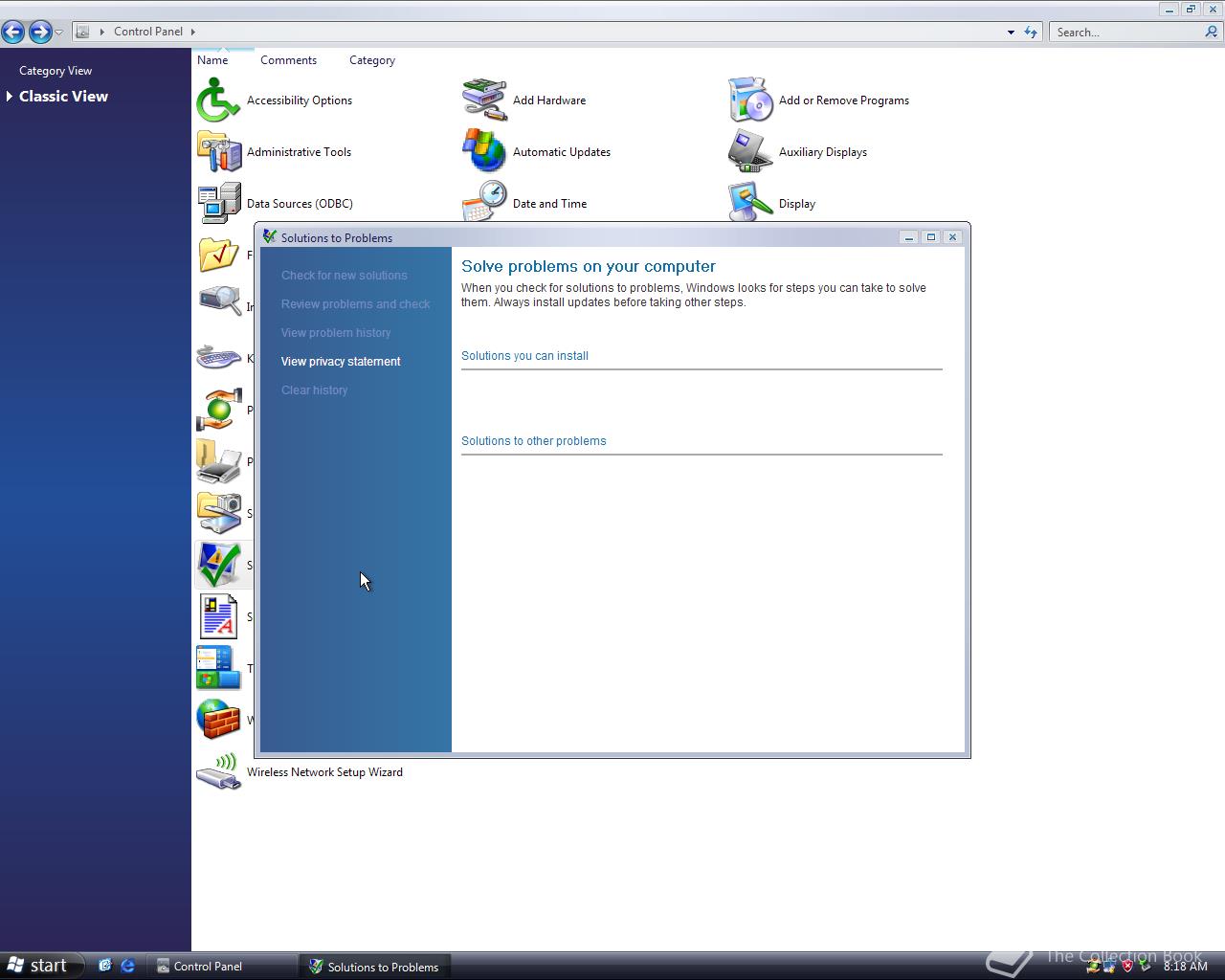Open Auxiliary Displays icon

click(750, 152)
